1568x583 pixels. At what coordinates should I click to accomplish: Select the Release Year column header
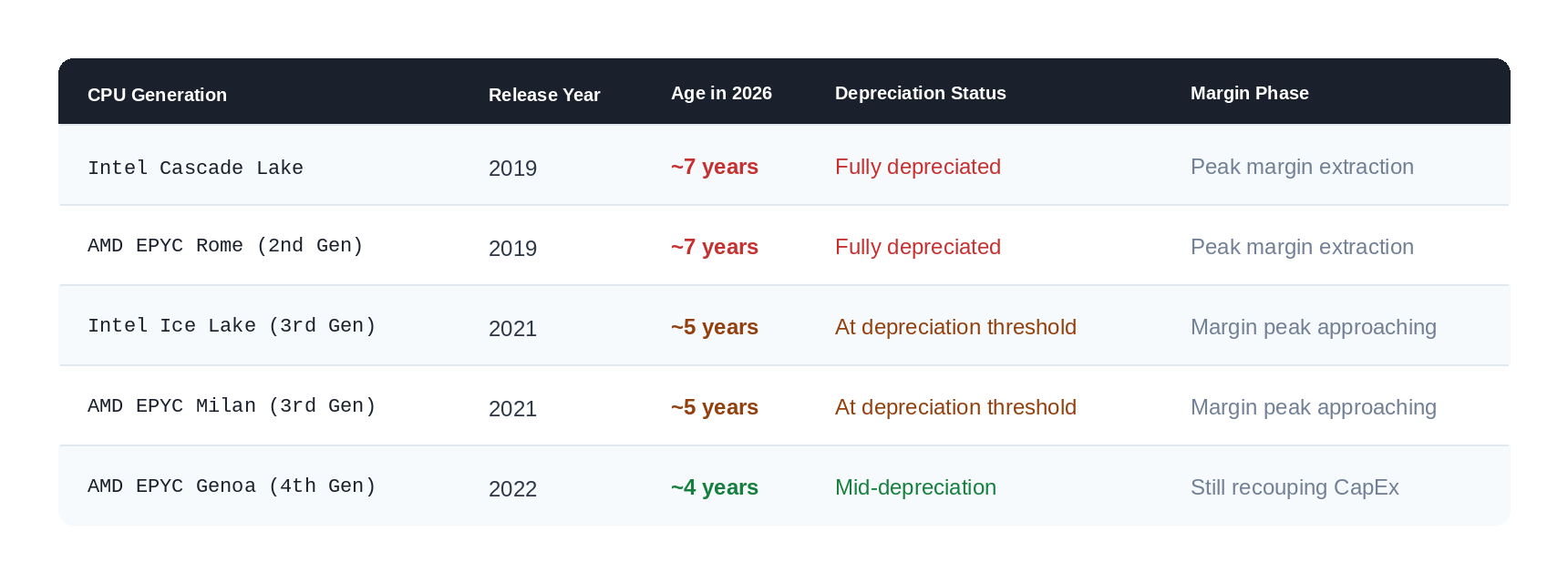click(x=544, y=95)
